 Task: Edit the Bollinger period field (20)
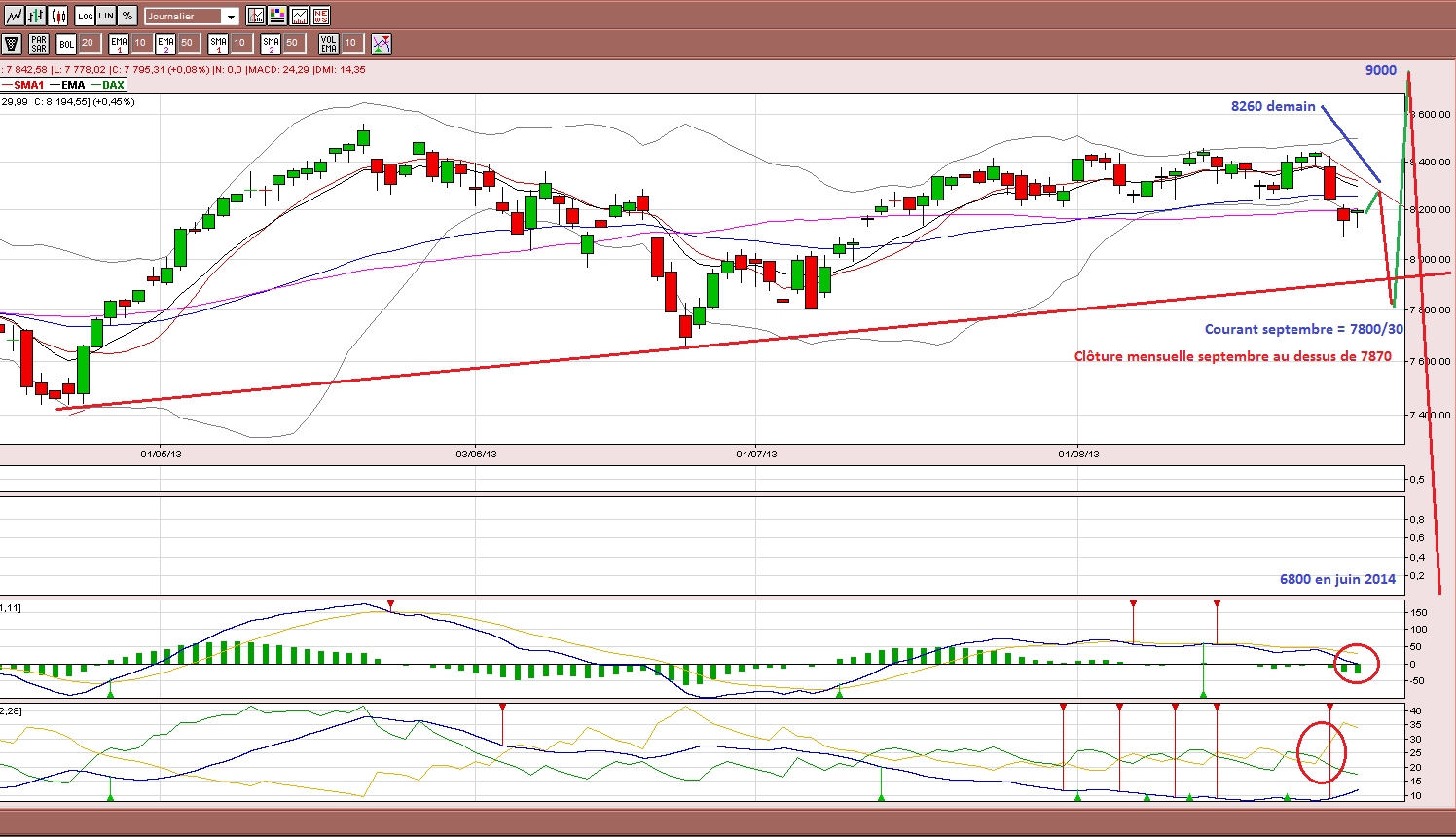coord(89,43)
